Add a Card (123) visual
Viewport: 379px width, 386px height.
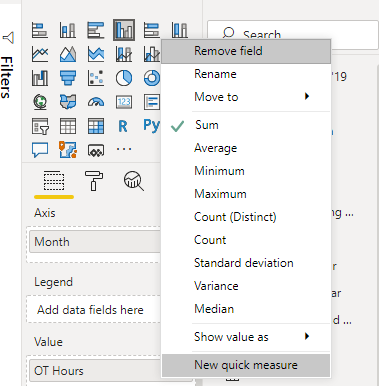click(x=124, y=102)
